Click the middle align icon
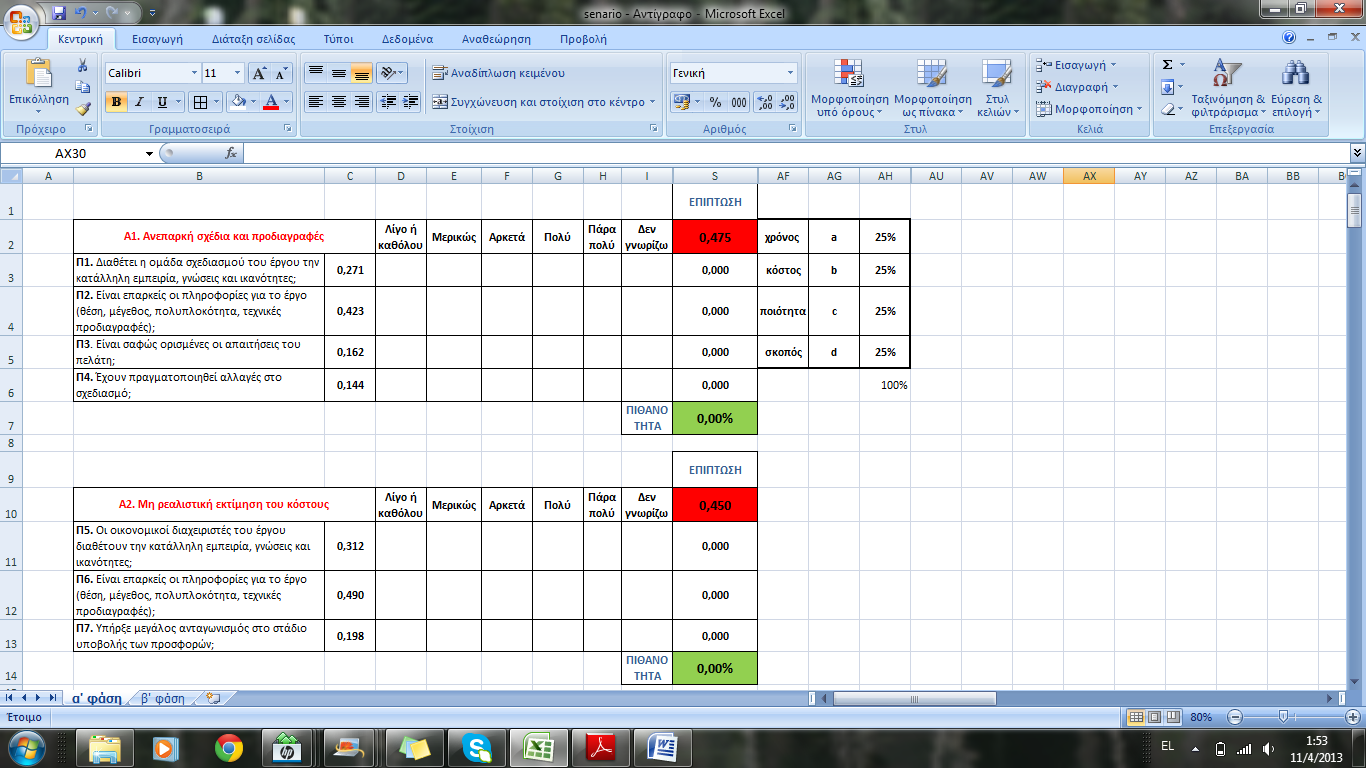 338,73
